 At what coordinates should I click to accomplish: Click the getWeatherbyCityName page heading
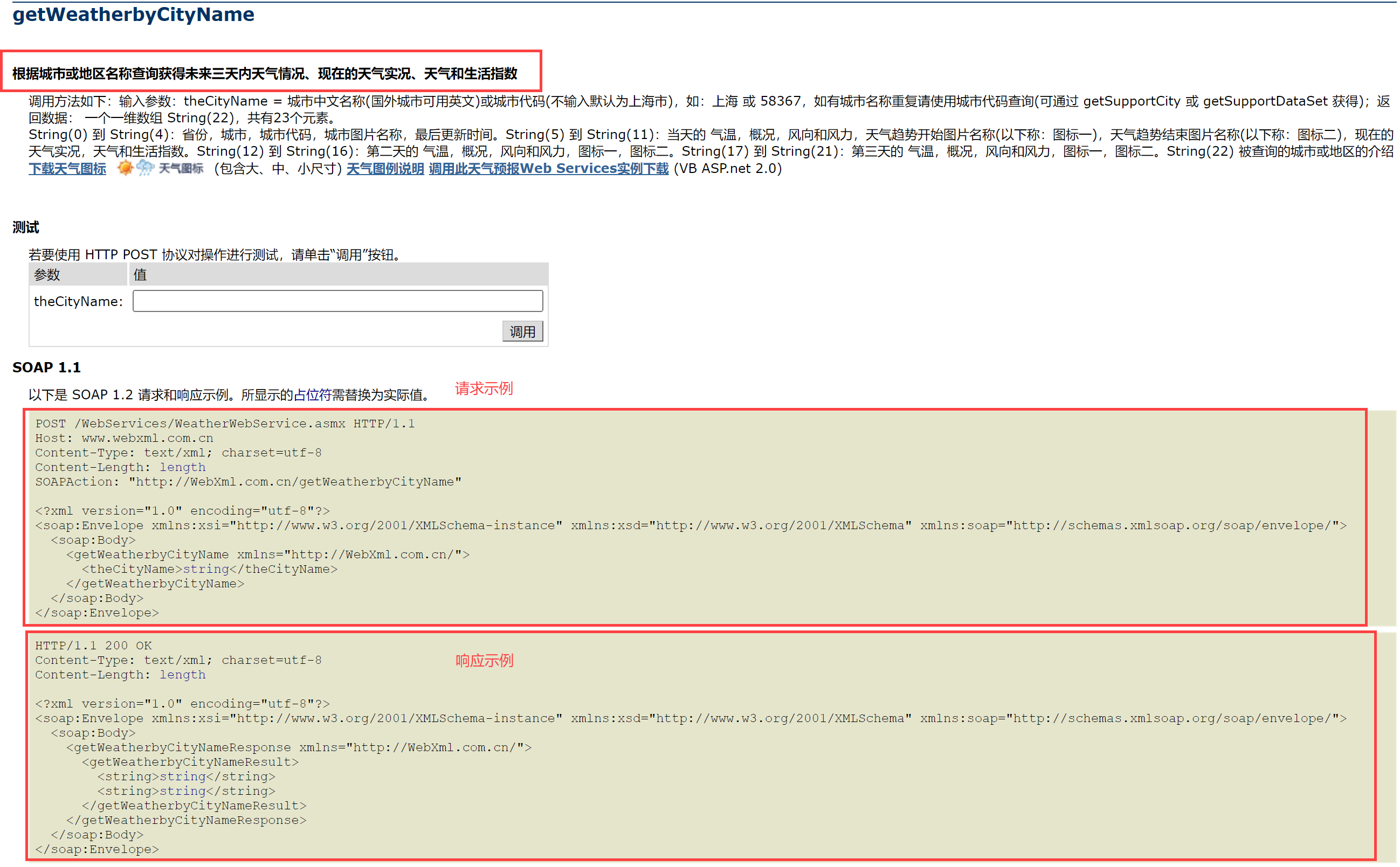133,15
